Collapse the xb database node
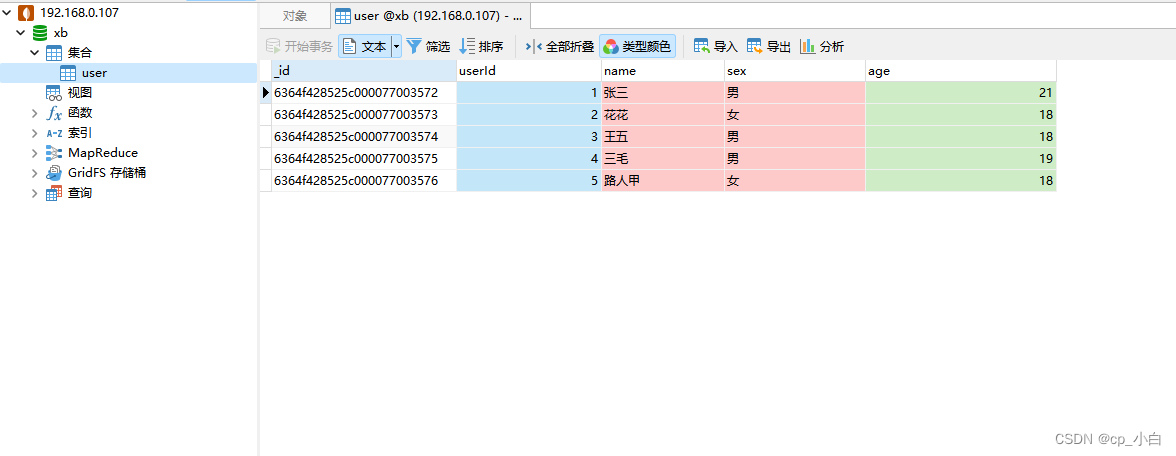 (21, 33)
